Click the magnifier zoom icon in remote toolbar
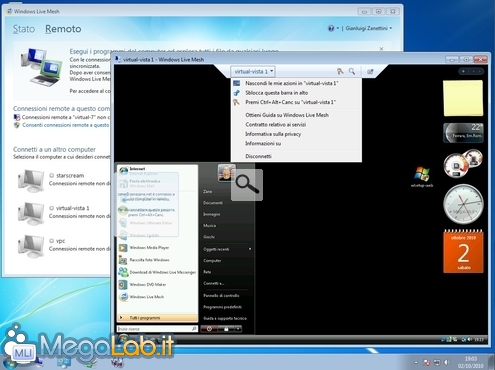495x370 pixels. click(352, 71)
